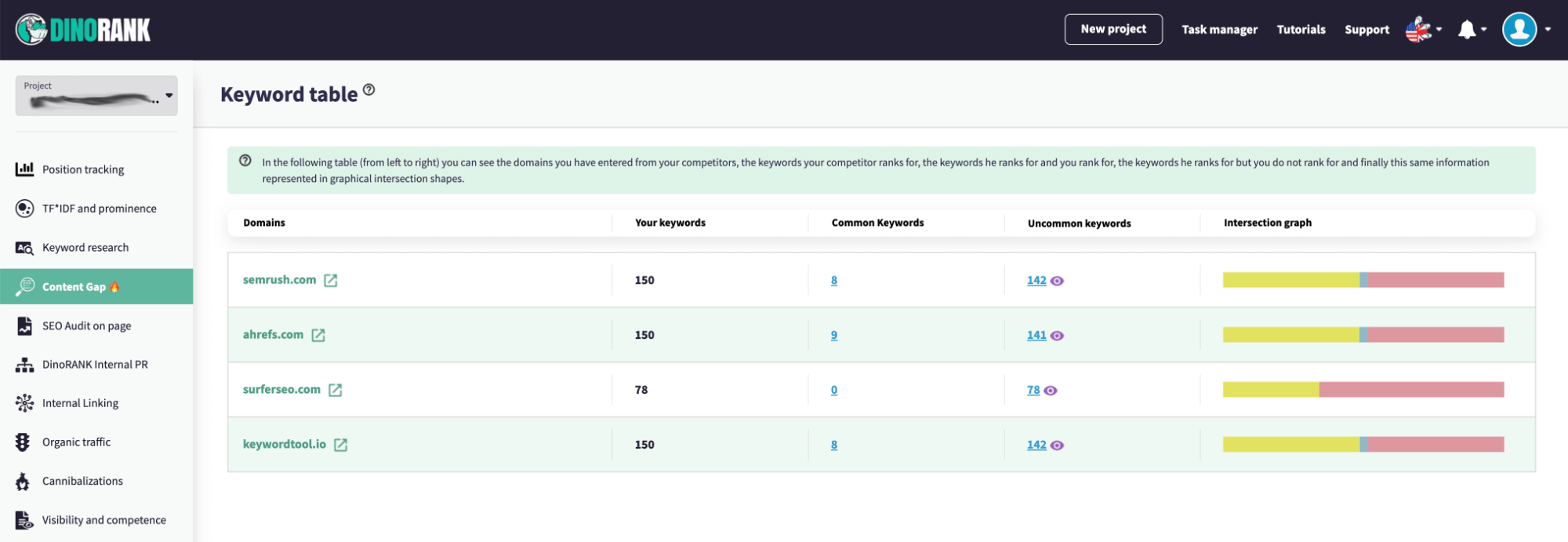Open surferseo.com common keywords count 0
This screenshot has width=1568, height=542.
pos(834,390)
